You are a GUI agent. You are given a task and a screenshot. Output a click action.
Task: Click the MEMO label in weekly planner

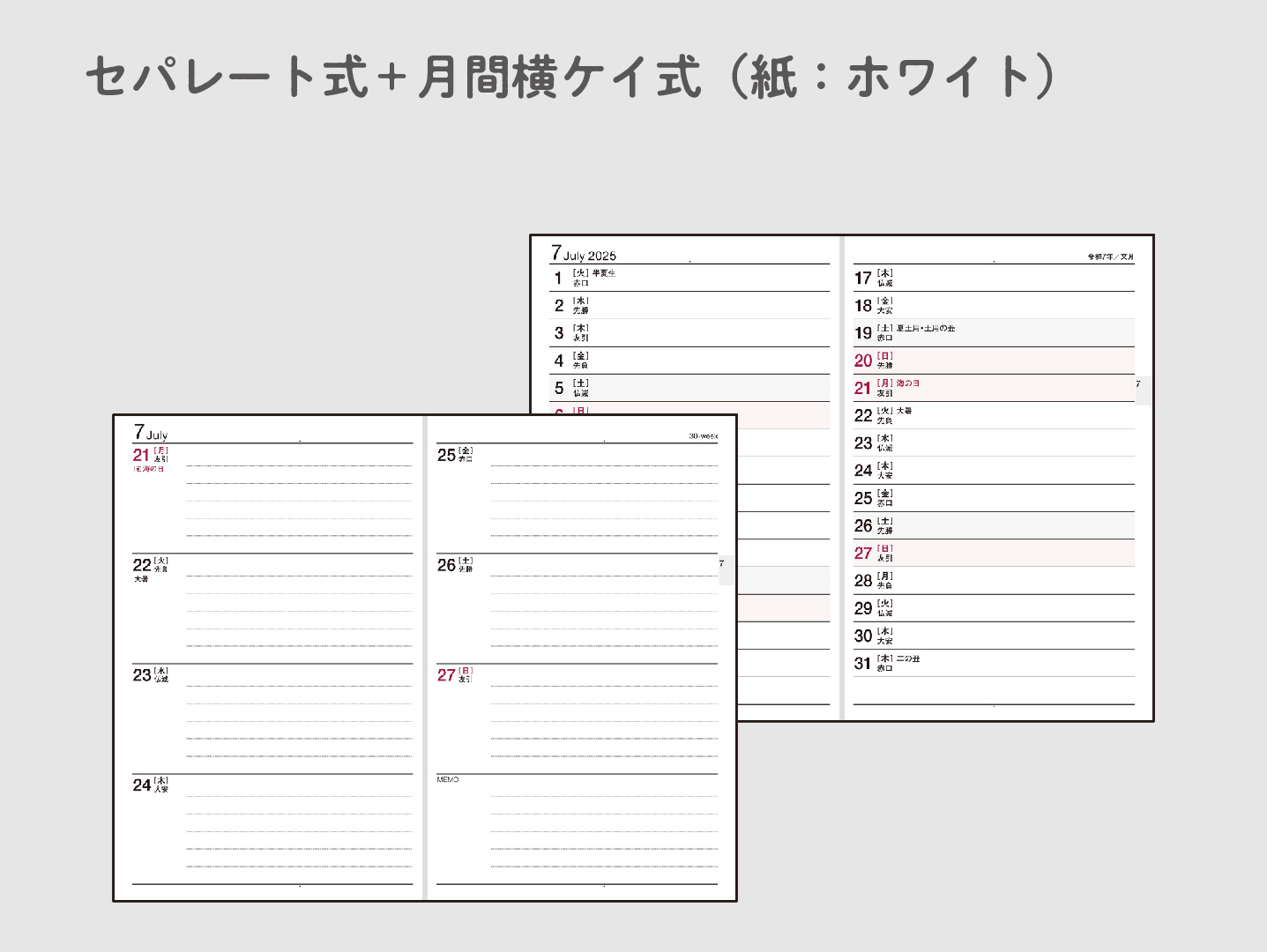(448, 780)
